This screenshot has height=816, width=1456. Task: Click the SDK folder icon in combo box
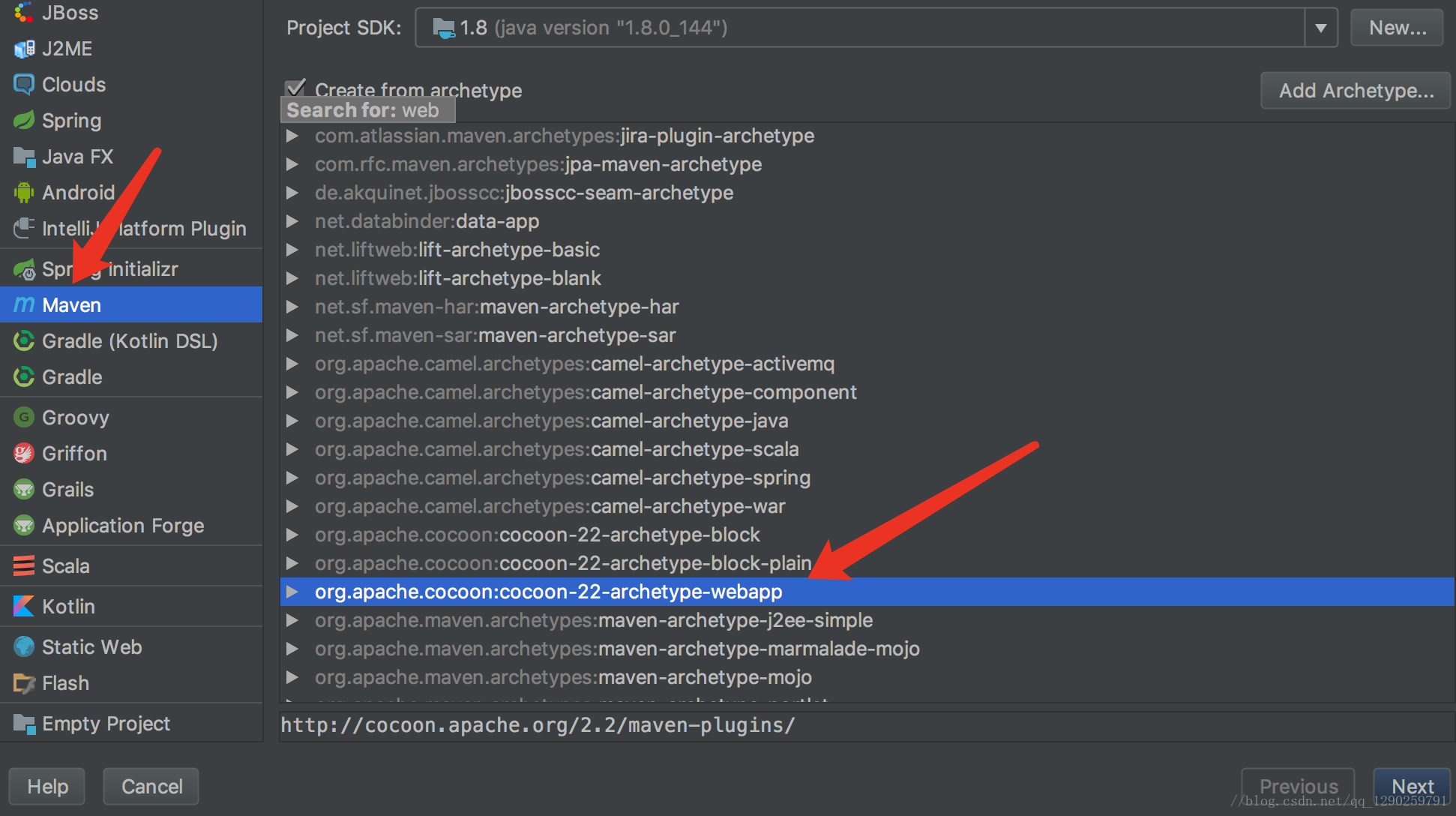[444, 28]
